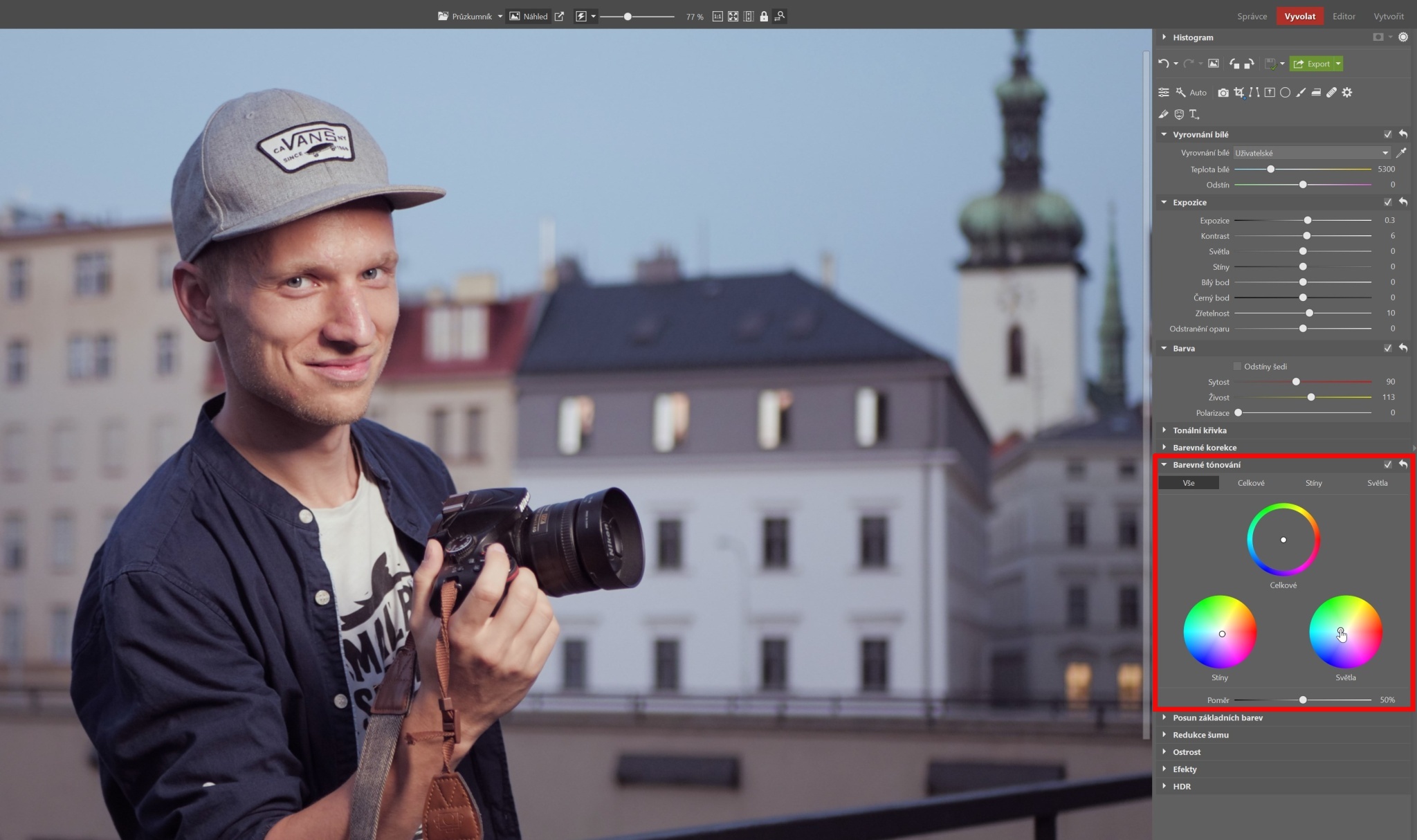1417x840 pixels.
Task: Set zoom to 1:1
Action: [x=717, y=16]
